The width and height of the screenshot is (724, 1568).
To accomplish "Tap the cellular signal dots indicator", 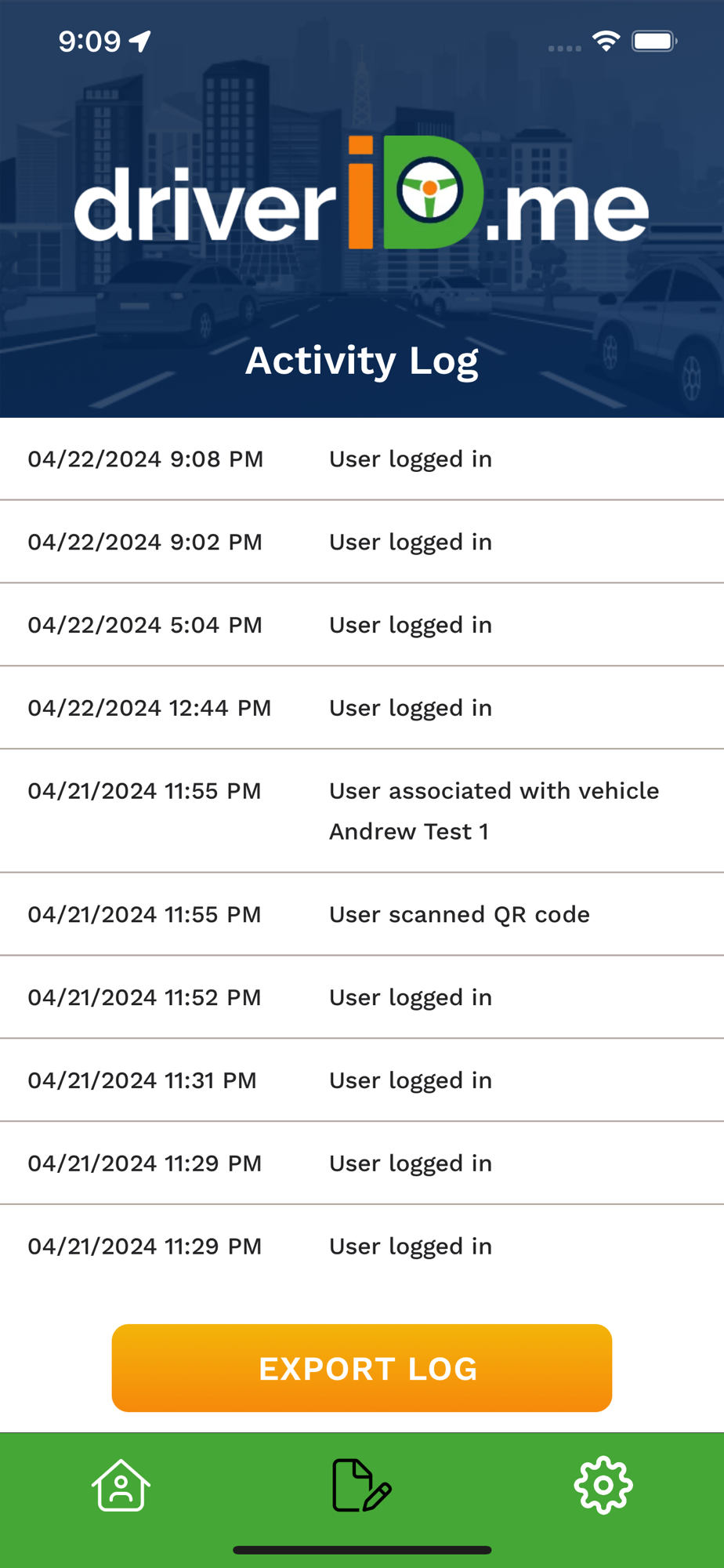I will coord(564,49).
